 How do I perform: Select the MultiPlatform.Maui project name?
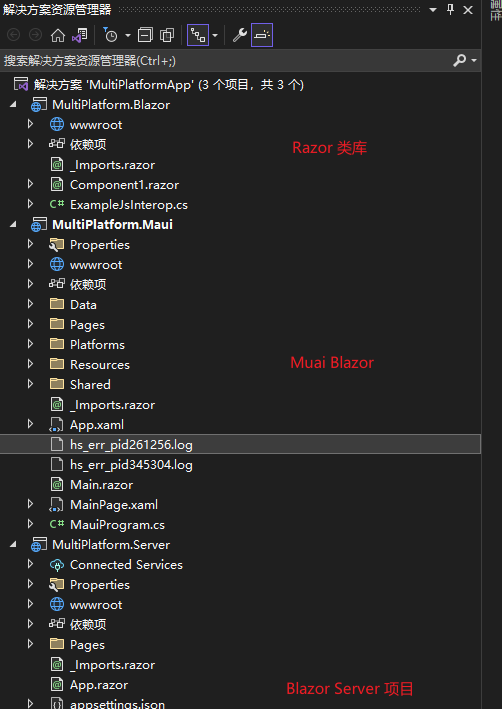pos(112,225)
